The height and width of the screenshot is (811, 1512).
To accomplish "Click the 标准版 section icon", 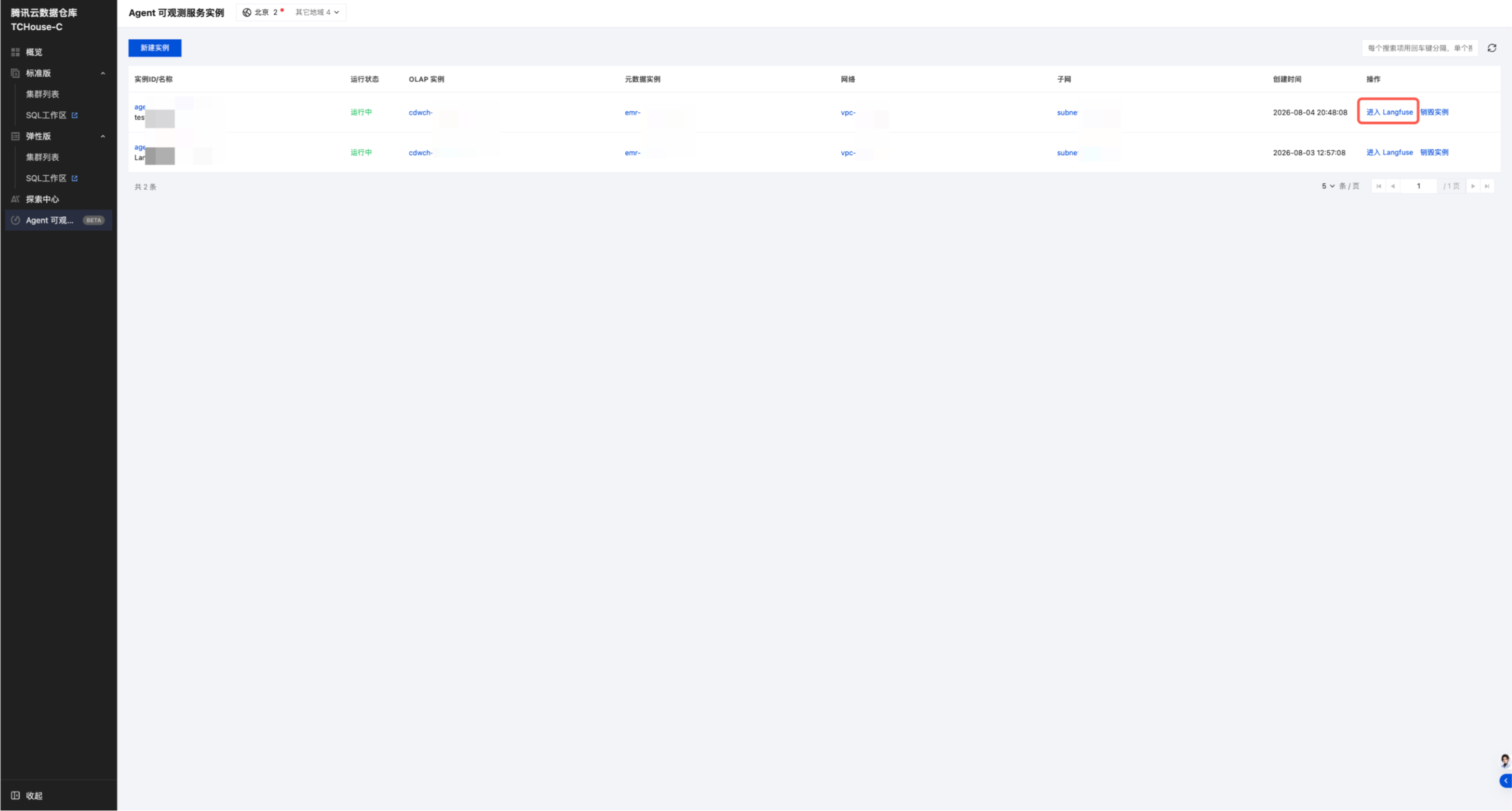I will pyautogui.click(x=15, y=73).
